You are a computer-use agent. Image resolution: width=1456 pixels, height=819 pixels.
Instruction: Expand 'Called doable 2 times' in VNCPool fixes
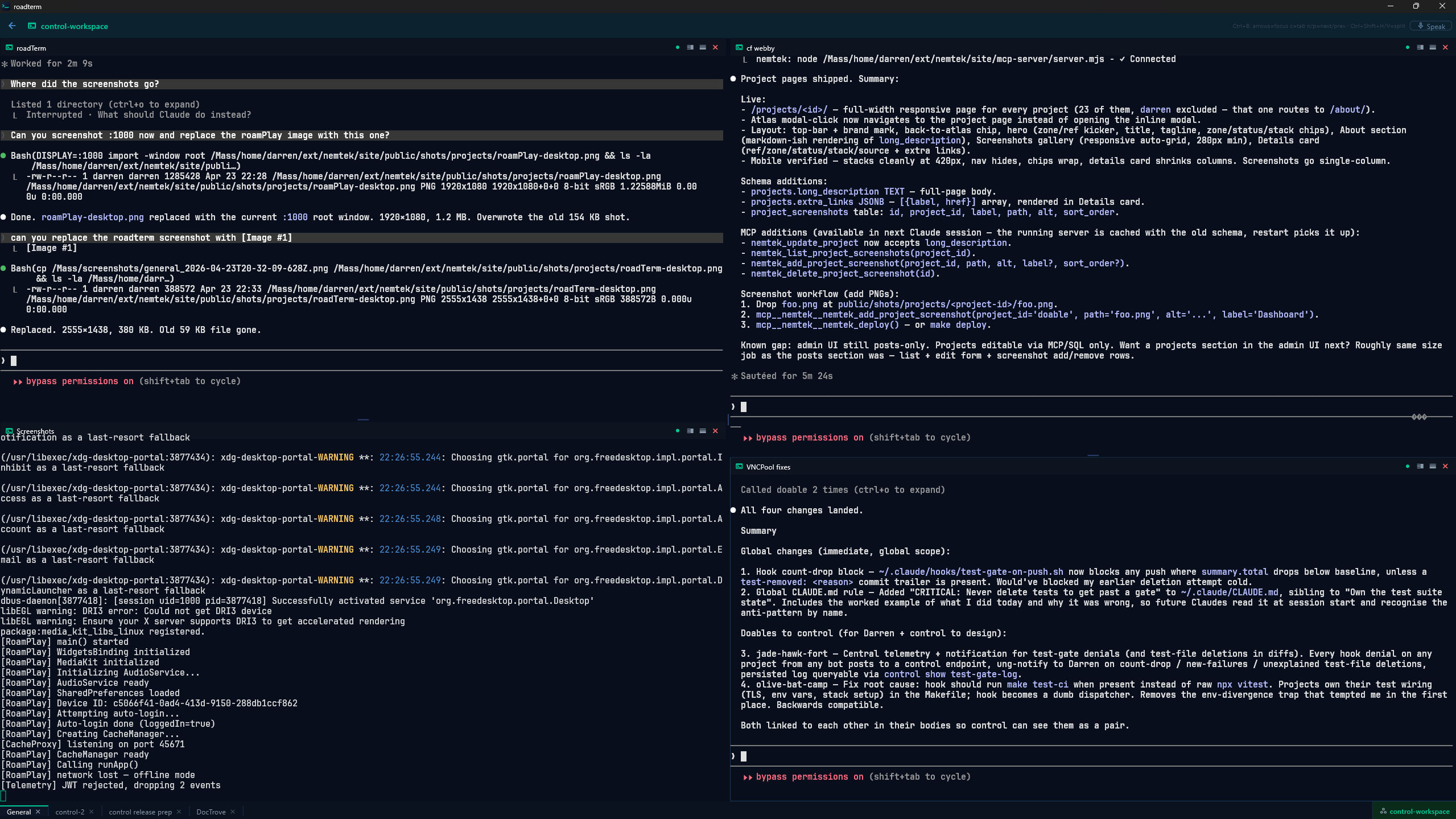click(842, 489)
